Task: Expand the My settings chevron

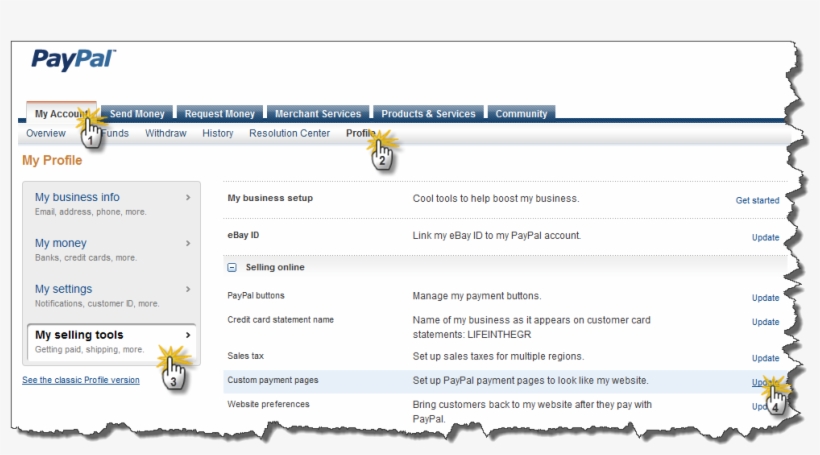Action: 188,289
